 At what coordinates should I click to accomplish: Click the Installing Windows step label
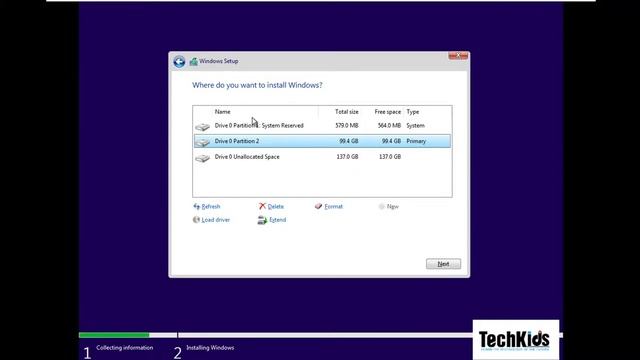[x=210, y=348]
